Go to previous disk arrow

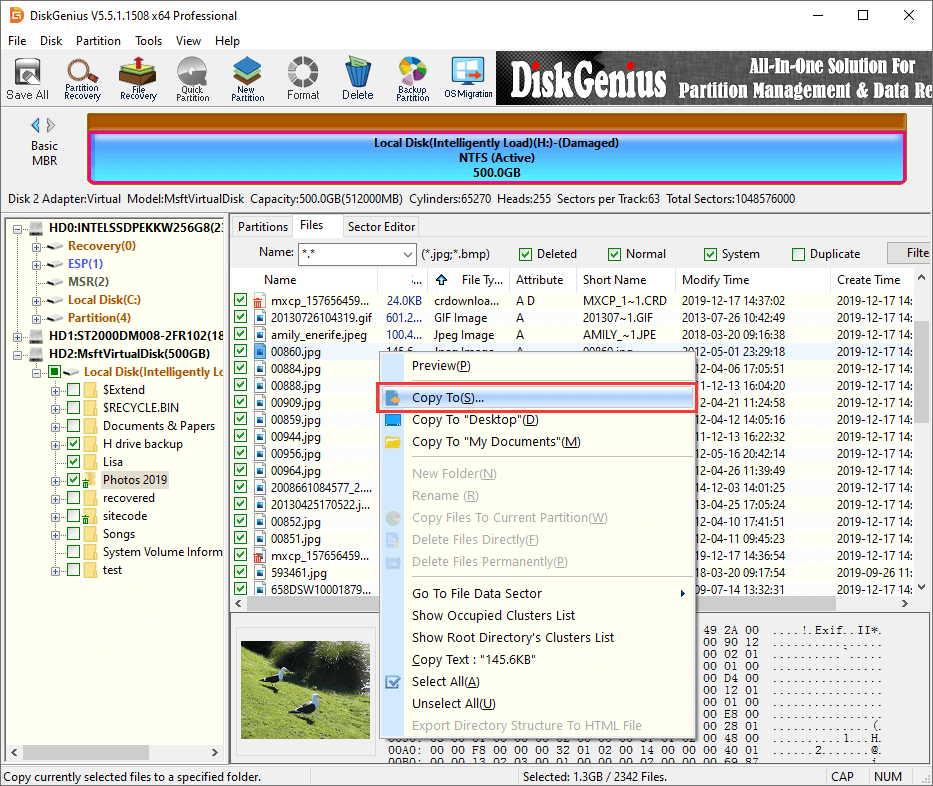(35, 125)
